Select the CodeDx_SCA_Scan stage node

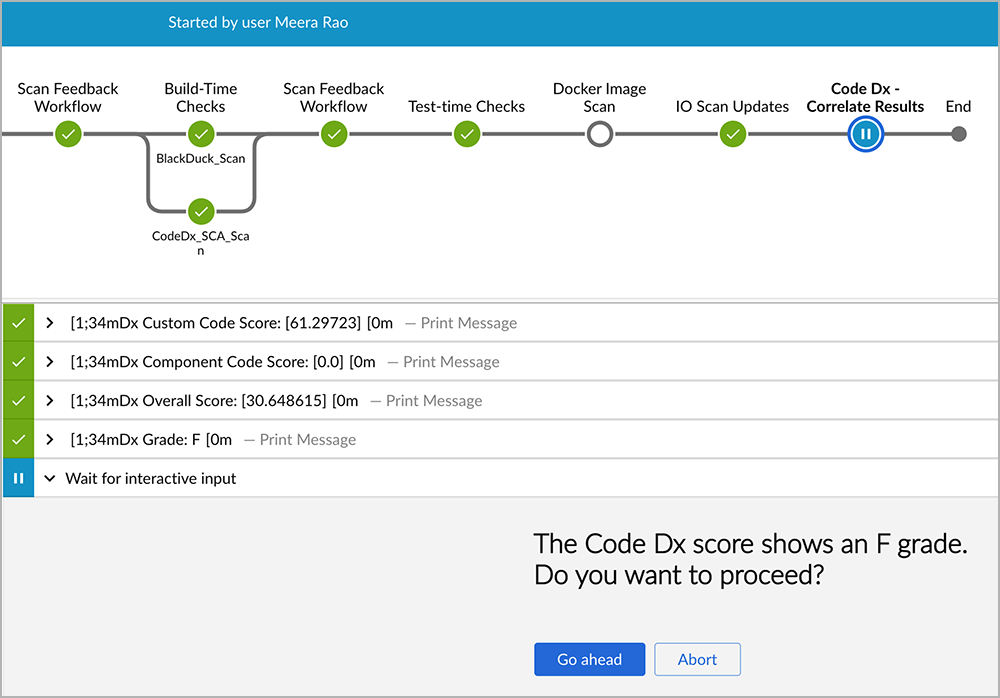(x=200, y=212)
